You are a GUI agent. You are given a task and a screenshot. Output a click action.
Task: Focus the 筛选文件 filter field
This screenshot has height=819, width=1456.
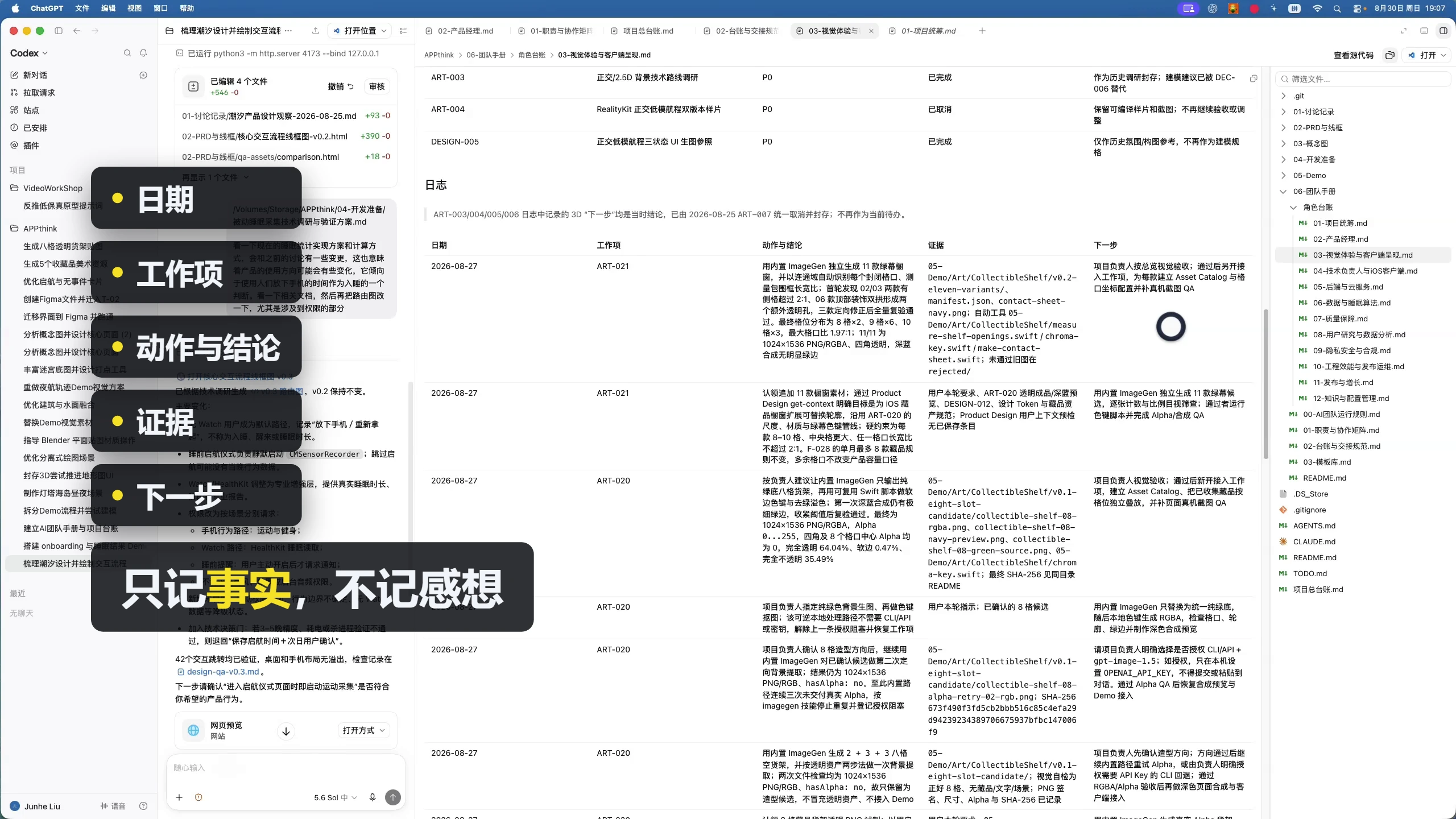point(1363,79)
